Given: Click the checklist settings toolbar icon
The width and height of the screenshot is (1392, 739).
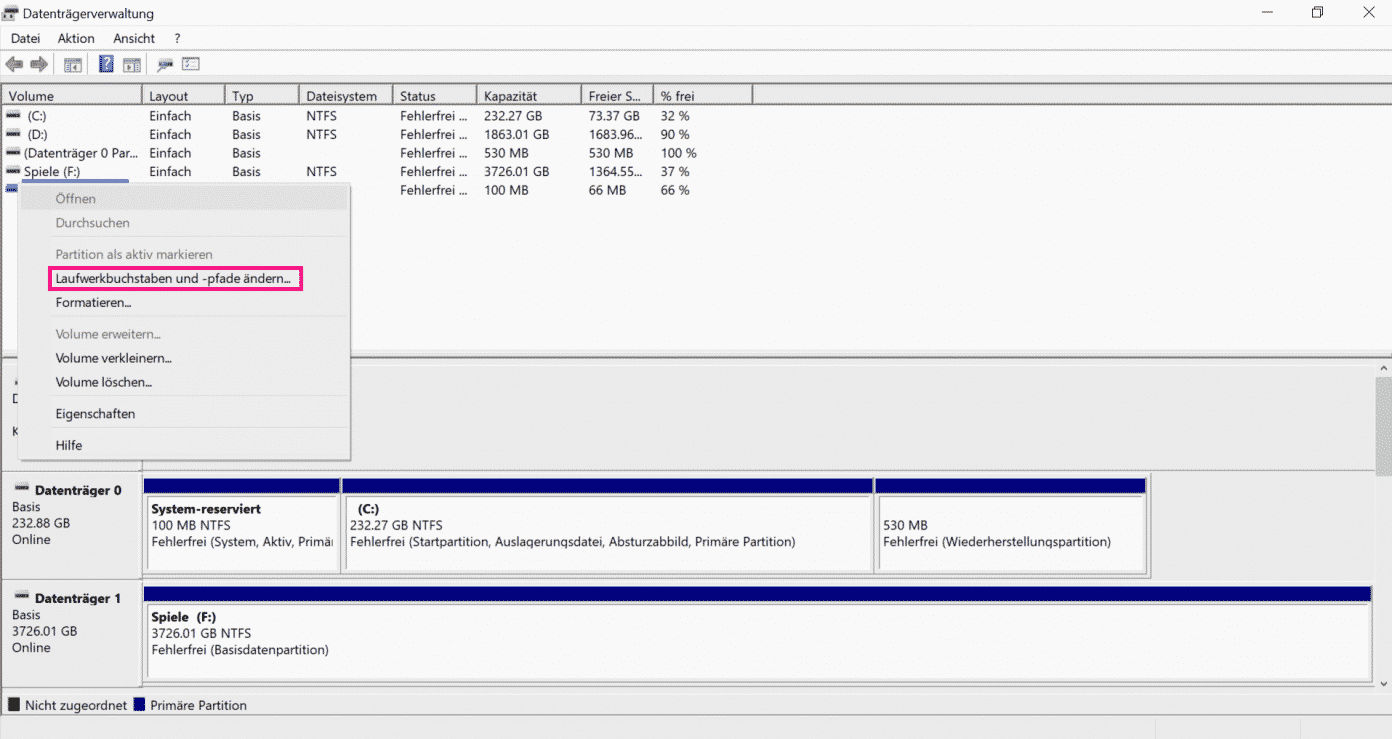Looking at the screenshot, I should 191,64.
